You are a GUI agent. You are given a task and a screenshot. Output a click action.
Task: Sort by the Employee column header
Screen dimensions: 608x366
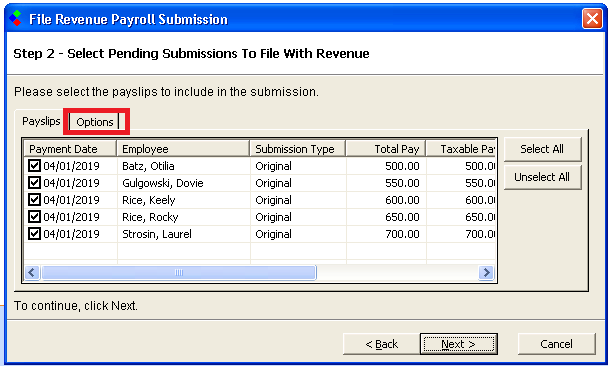pos(183,149)
